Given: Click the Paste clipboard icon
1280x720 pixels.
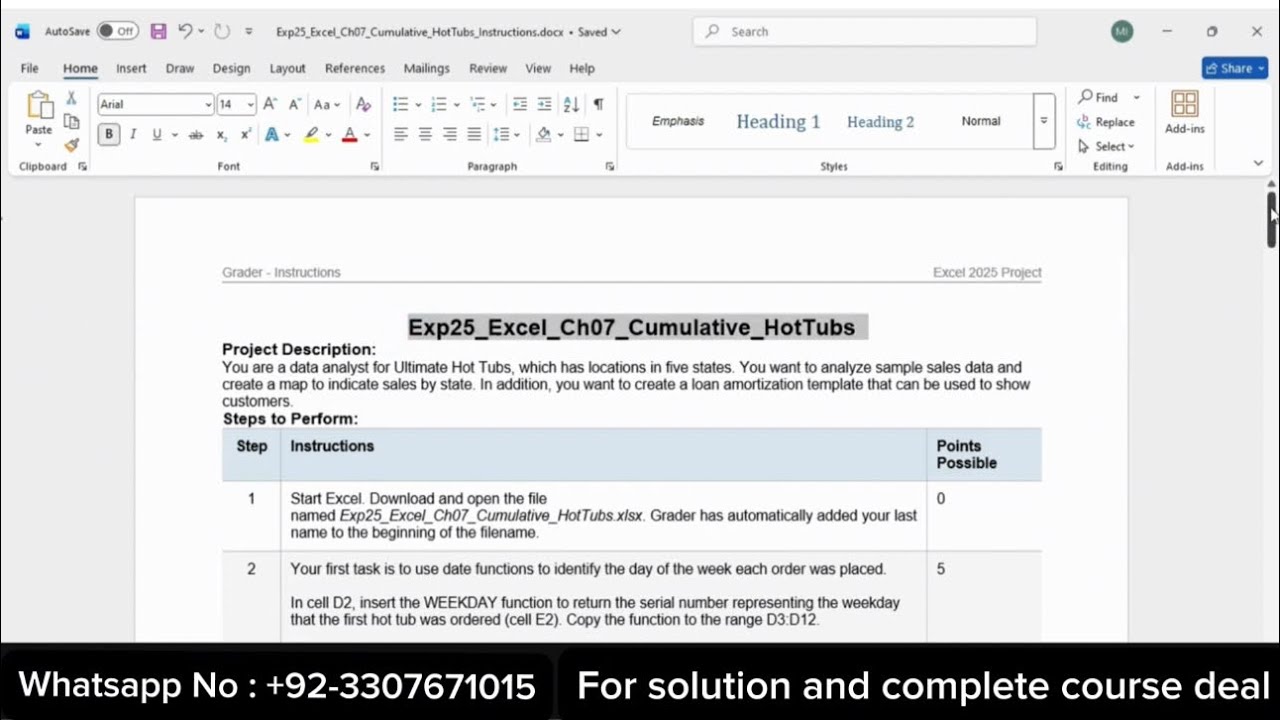Looking at the screenshot, I should (39, 106).
